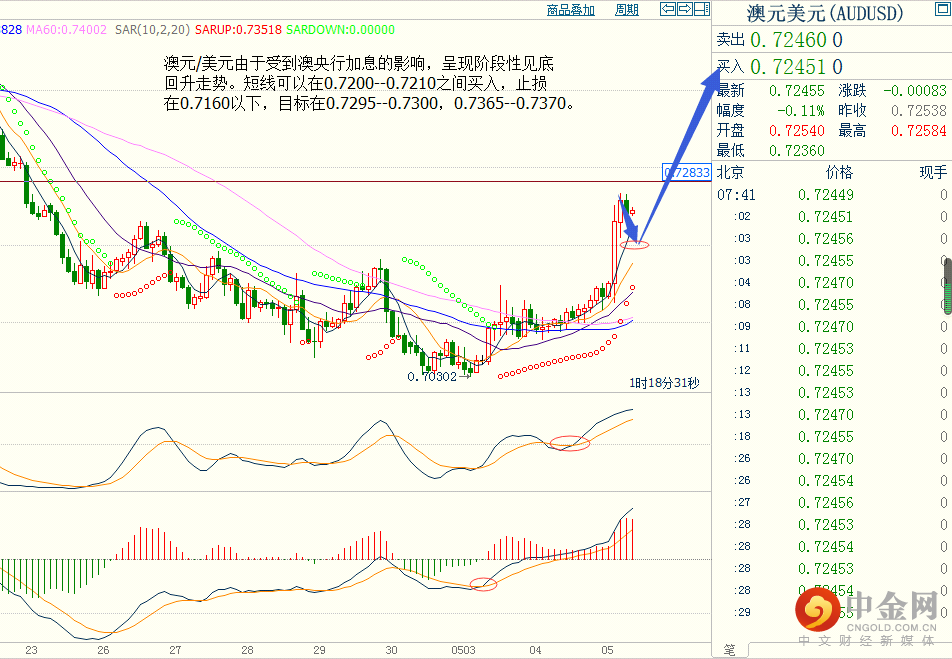Screen dimensions: 952x659
Task: Click the :29 time entry
Action: tap(743, 612)
